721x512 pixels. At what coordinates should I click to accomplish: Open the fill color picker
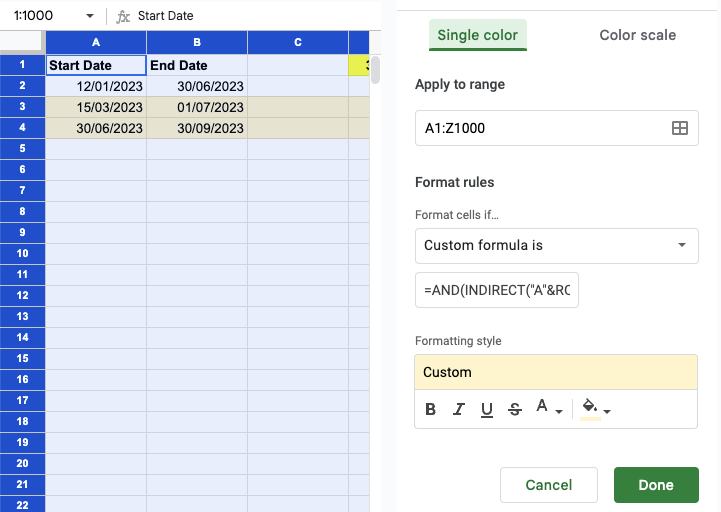click(595, 409)
